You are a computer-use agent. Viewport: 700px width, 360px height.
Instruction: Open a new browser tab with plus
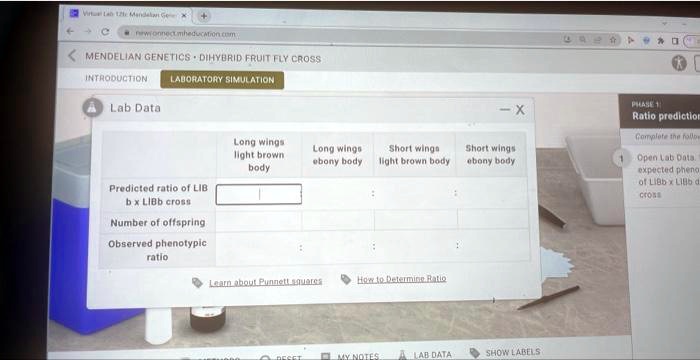[x=203, y=16]
